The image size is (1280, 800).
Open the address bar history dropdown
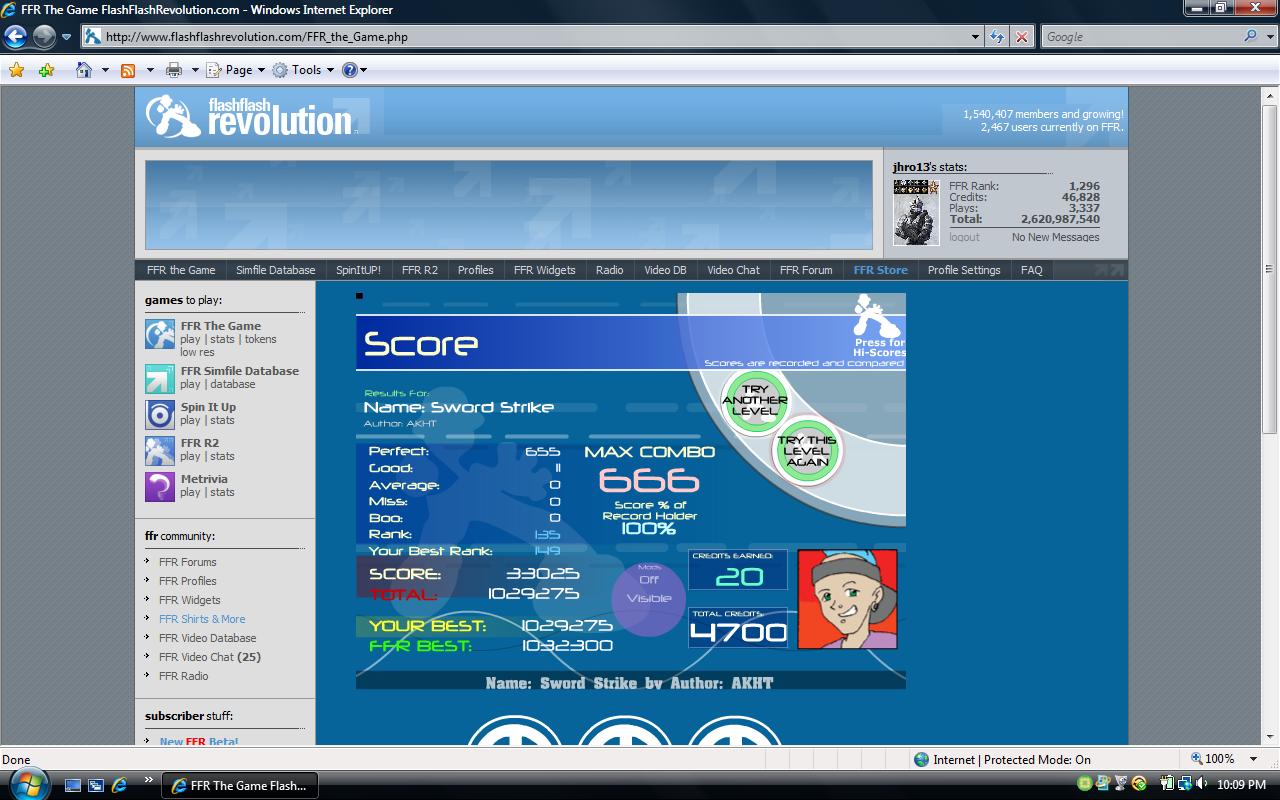pyautogui.click(x=976, y=37)
